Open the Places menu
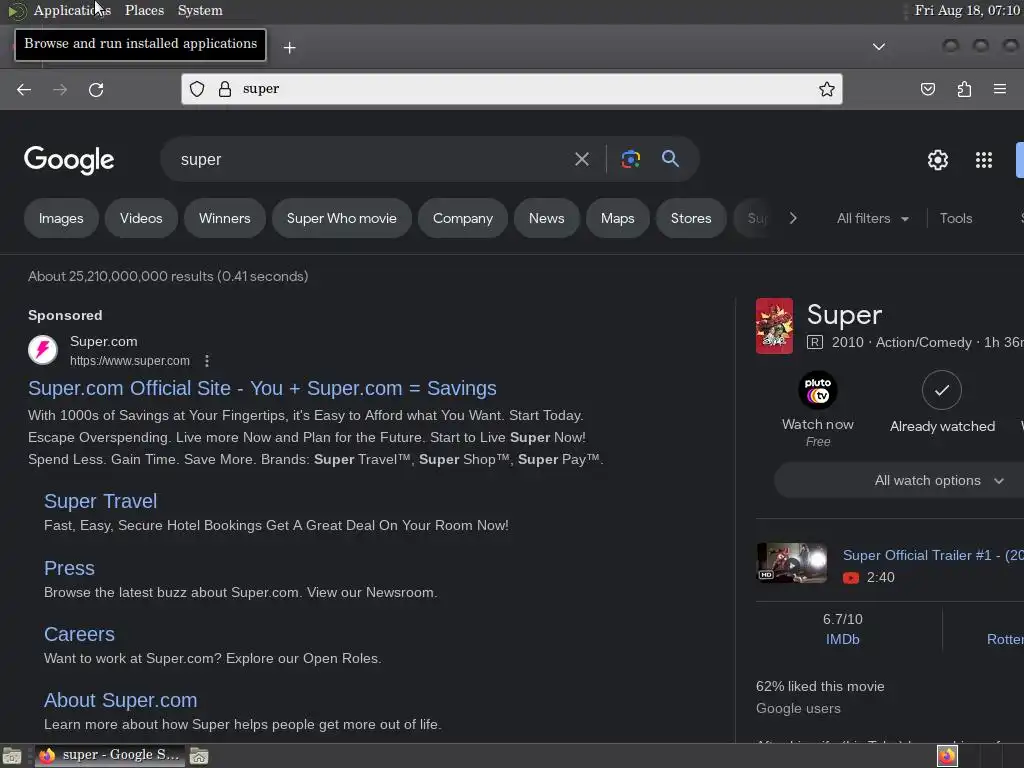Image resolution: width=1024 pixels, height=768 pixels. (x=144, y=10)
